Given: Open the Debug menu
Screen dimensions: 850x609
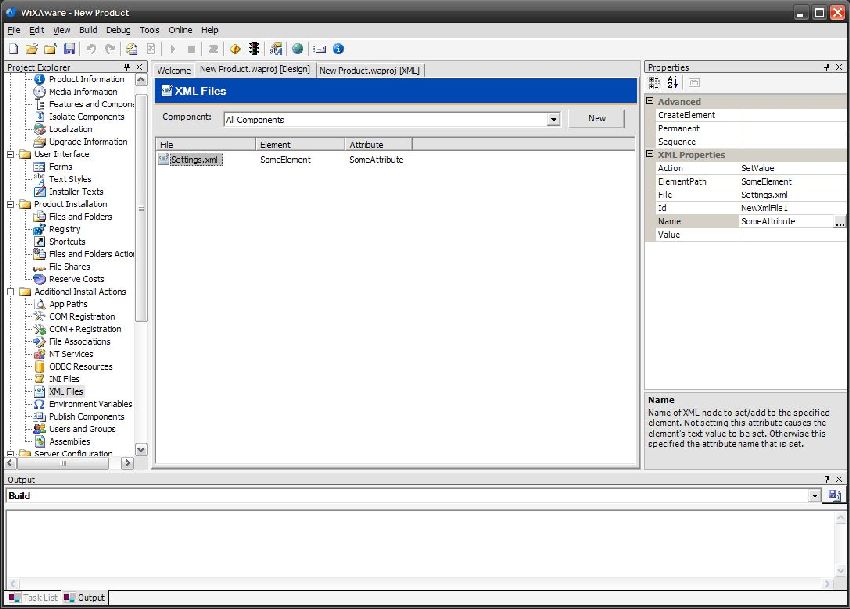Looking at the screenshot, I should [118, 30].
